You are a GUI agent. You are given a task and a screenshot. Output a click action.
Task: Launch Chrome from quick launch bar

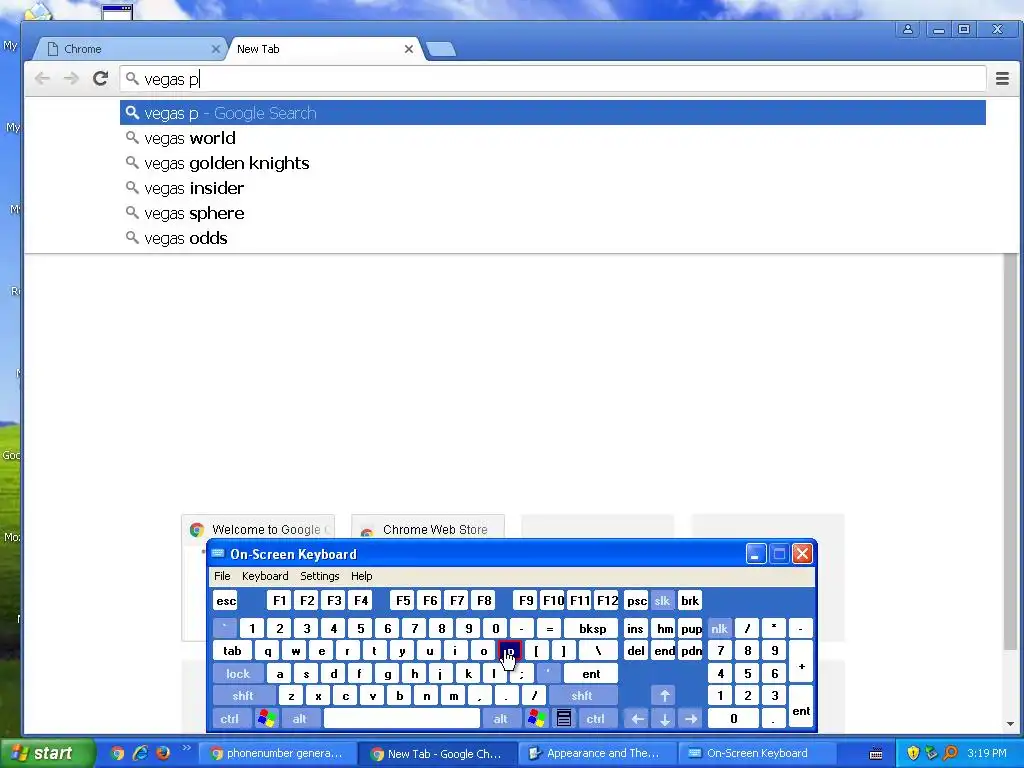click(x=117, y=754)
